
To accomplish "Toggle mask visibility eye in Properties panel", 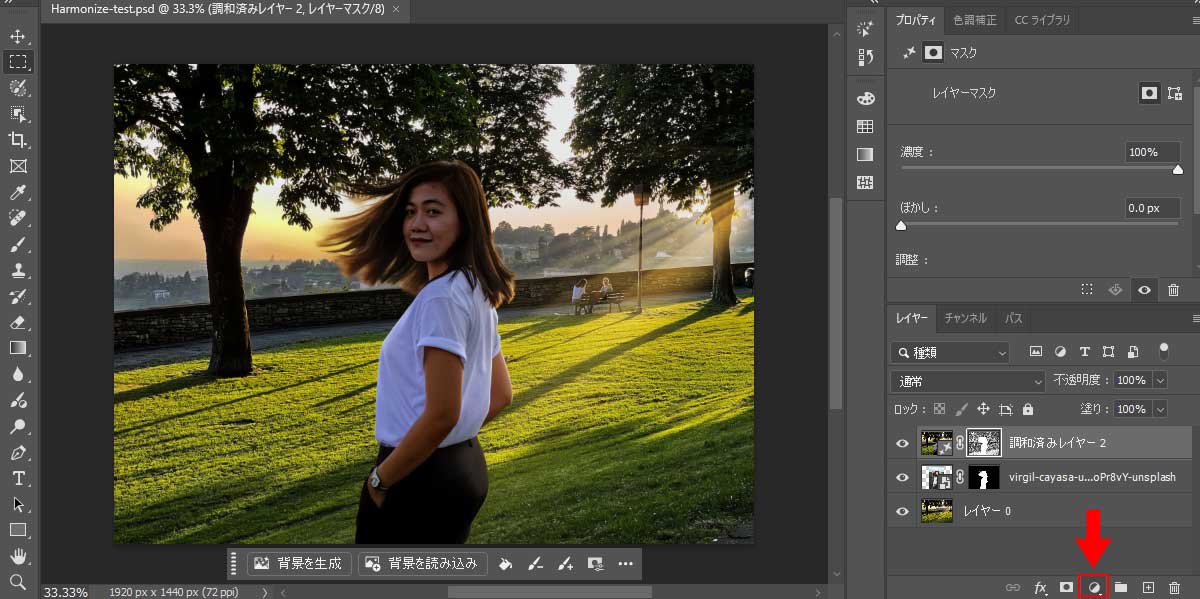I will click(1144, 290).
